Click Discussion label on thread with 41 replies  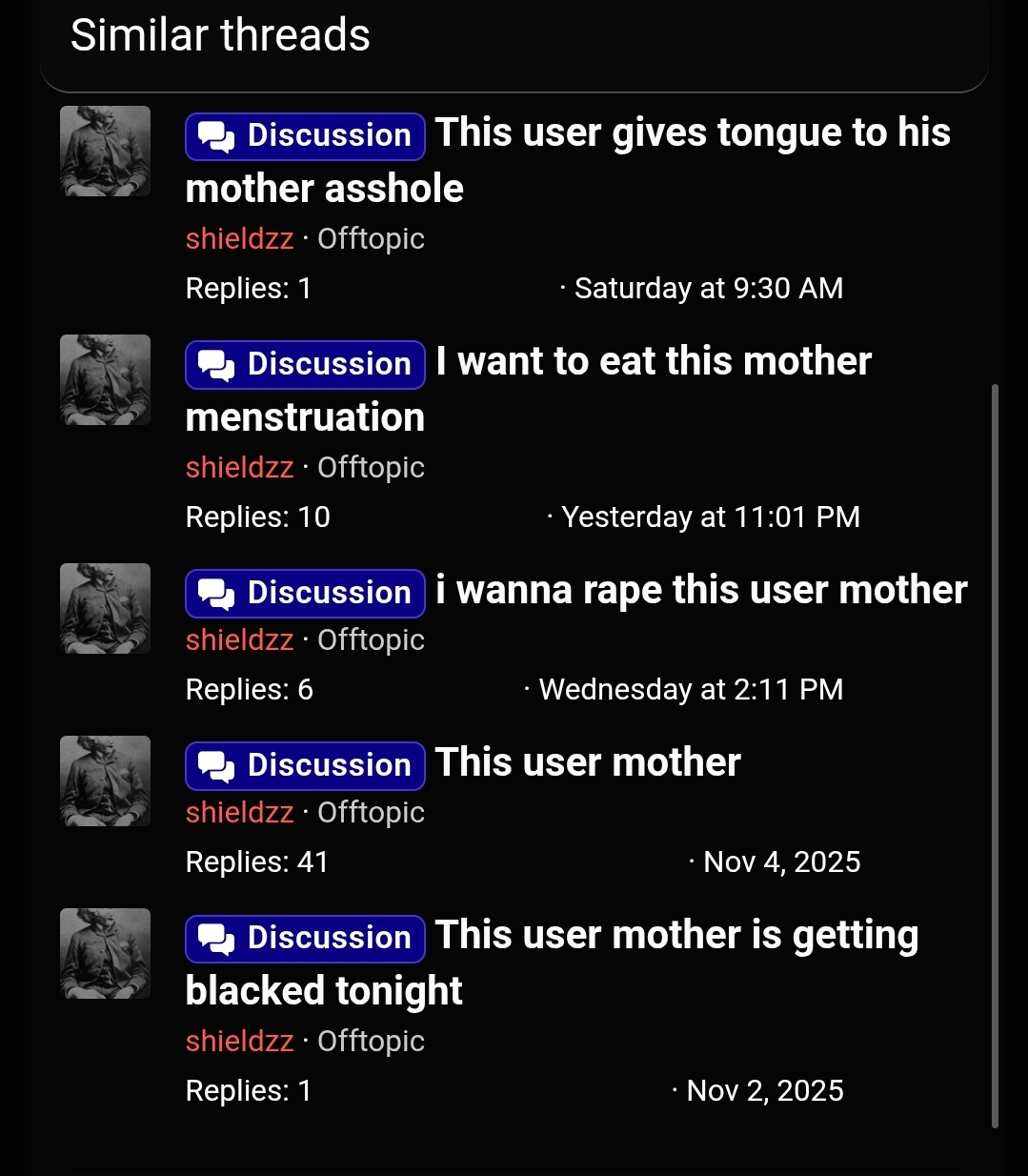click(305, 765)
